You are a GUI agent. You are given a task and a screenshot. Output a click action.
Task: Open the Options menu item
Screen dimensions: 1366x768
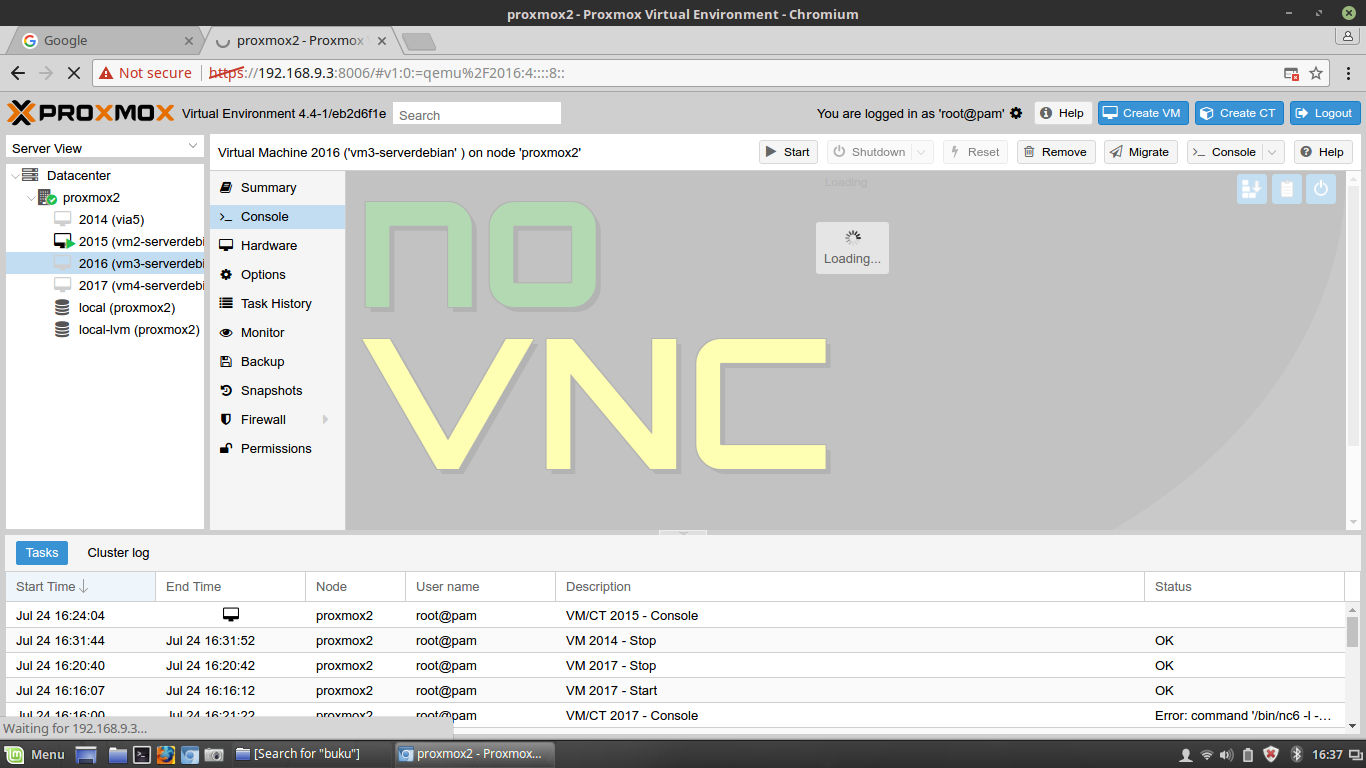click(x=277, y=275)
